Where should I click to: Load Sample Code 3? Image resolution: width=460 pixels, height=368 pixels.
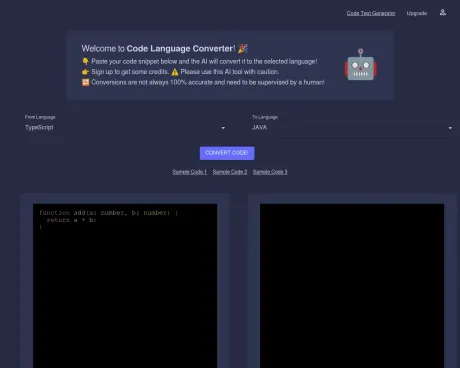point(270,172)
